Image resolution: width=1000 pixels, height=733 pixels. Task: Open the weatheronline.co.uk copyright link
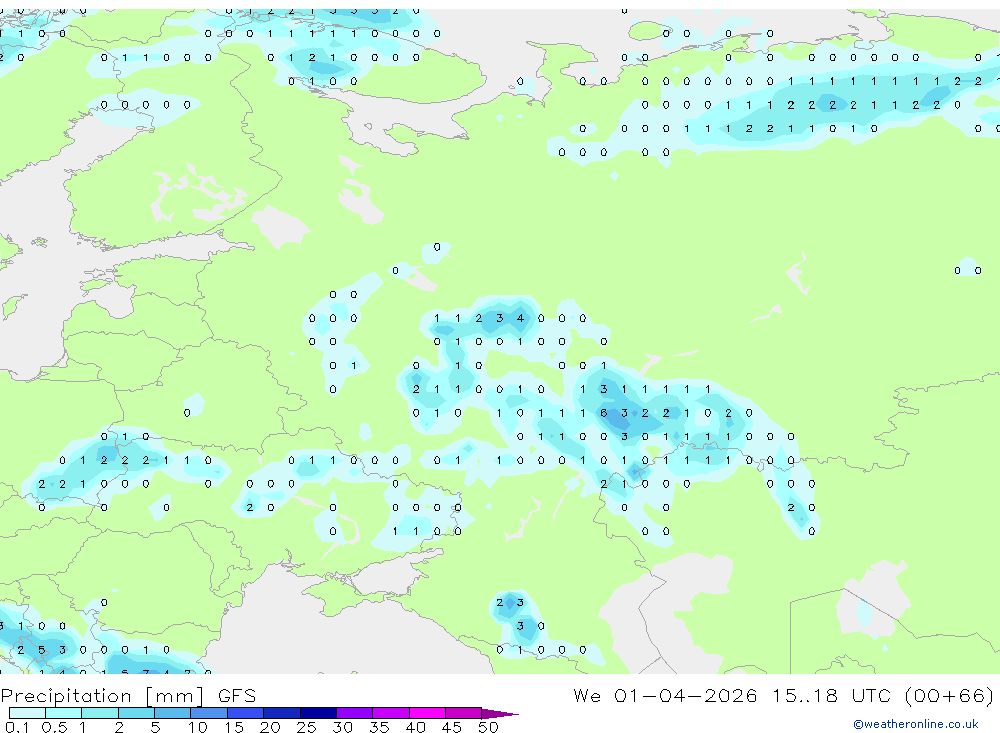click(916, 724)
